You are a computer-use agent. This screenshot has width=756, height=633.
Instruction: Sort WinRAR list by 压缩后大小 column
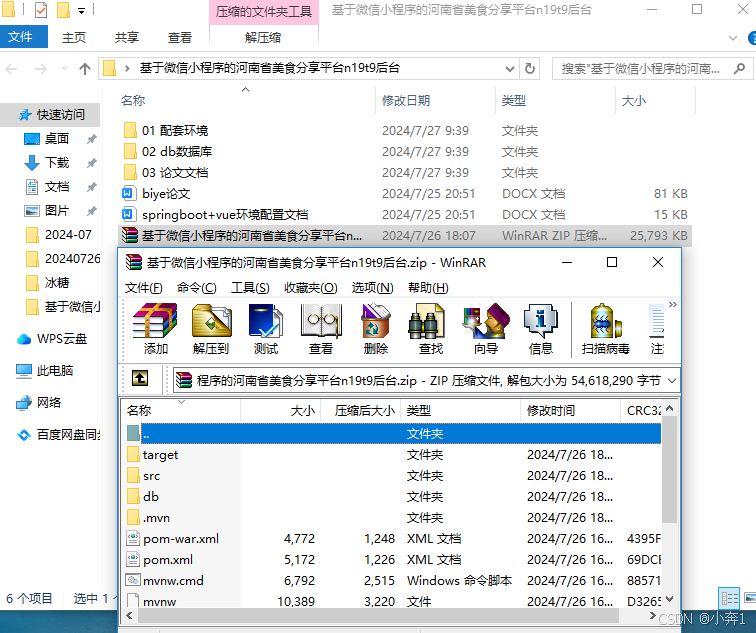coord(365,411)
